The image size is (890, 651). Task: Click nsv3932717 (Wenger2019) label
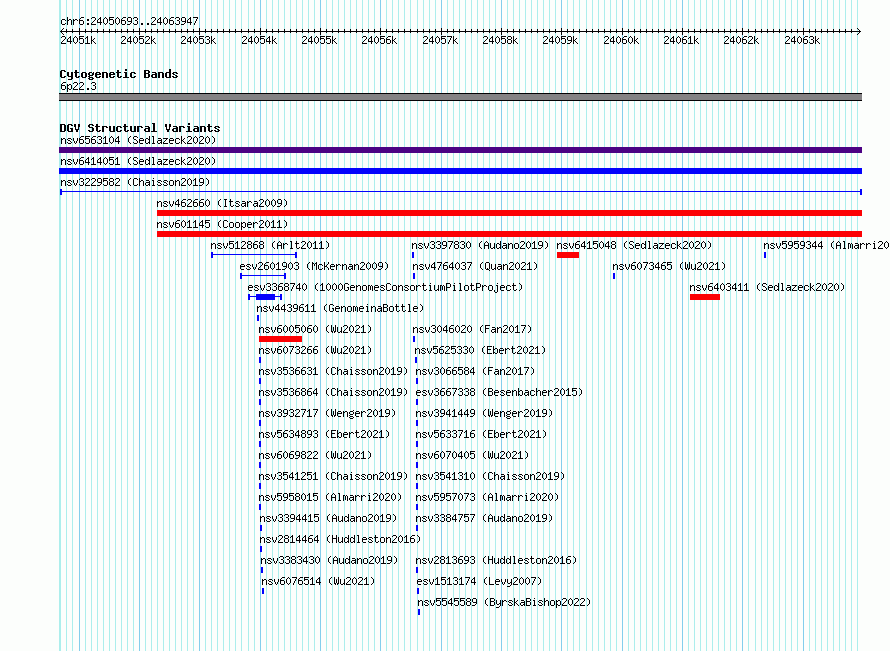click(327, 413)
